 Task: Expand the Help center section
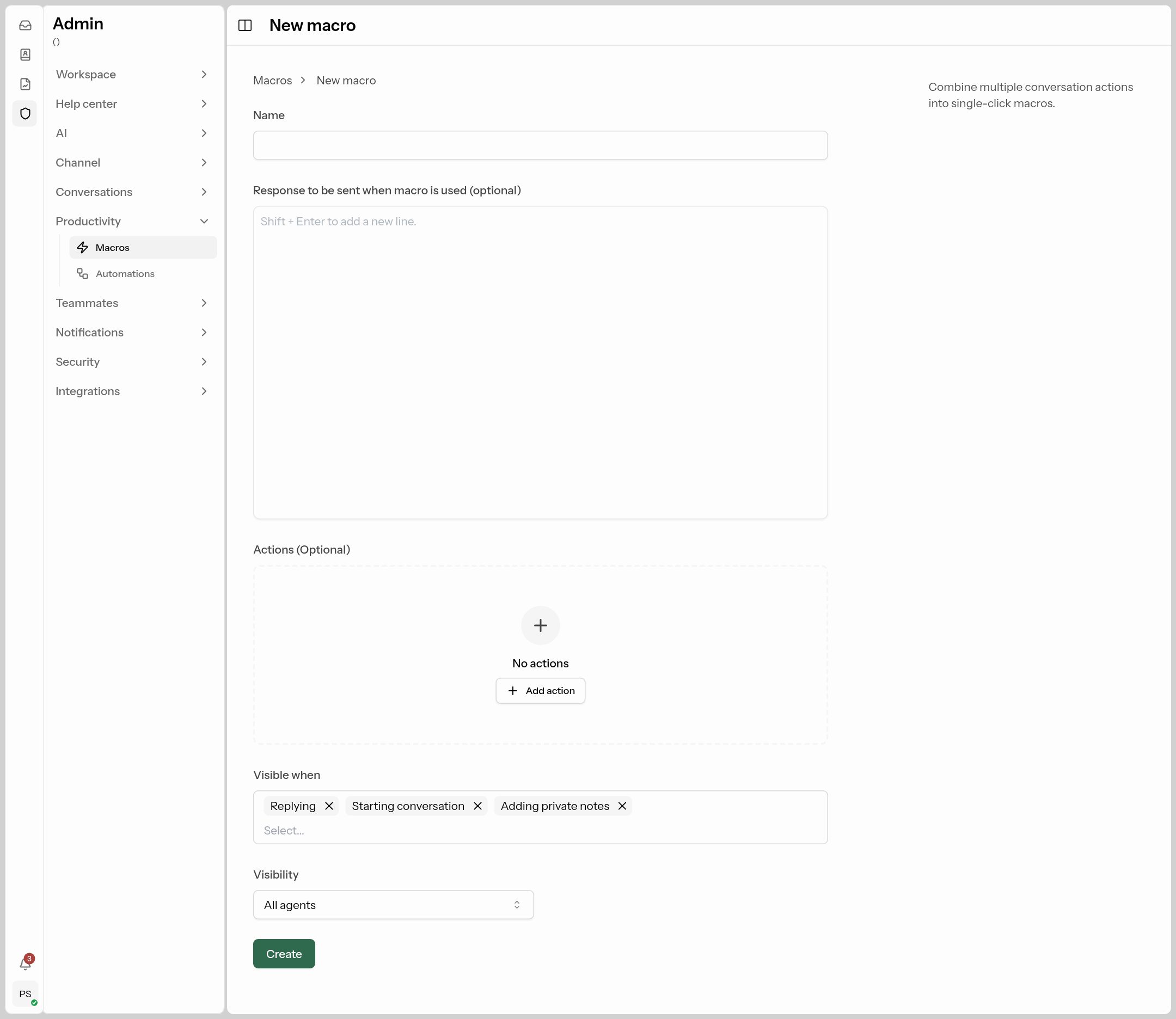[132, 103]
